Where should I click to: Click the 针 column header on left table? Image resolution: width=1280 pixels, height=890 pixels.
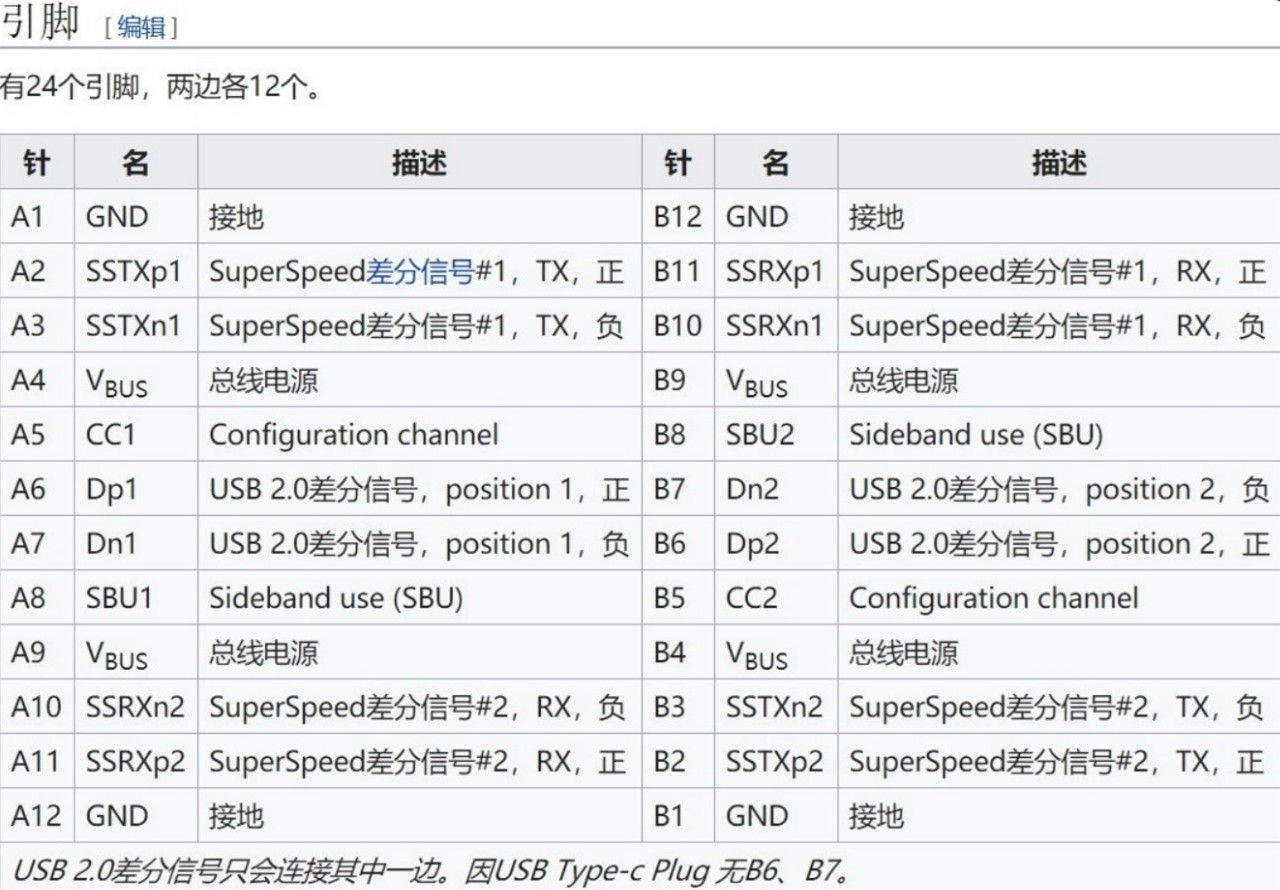tap(38, 162)
